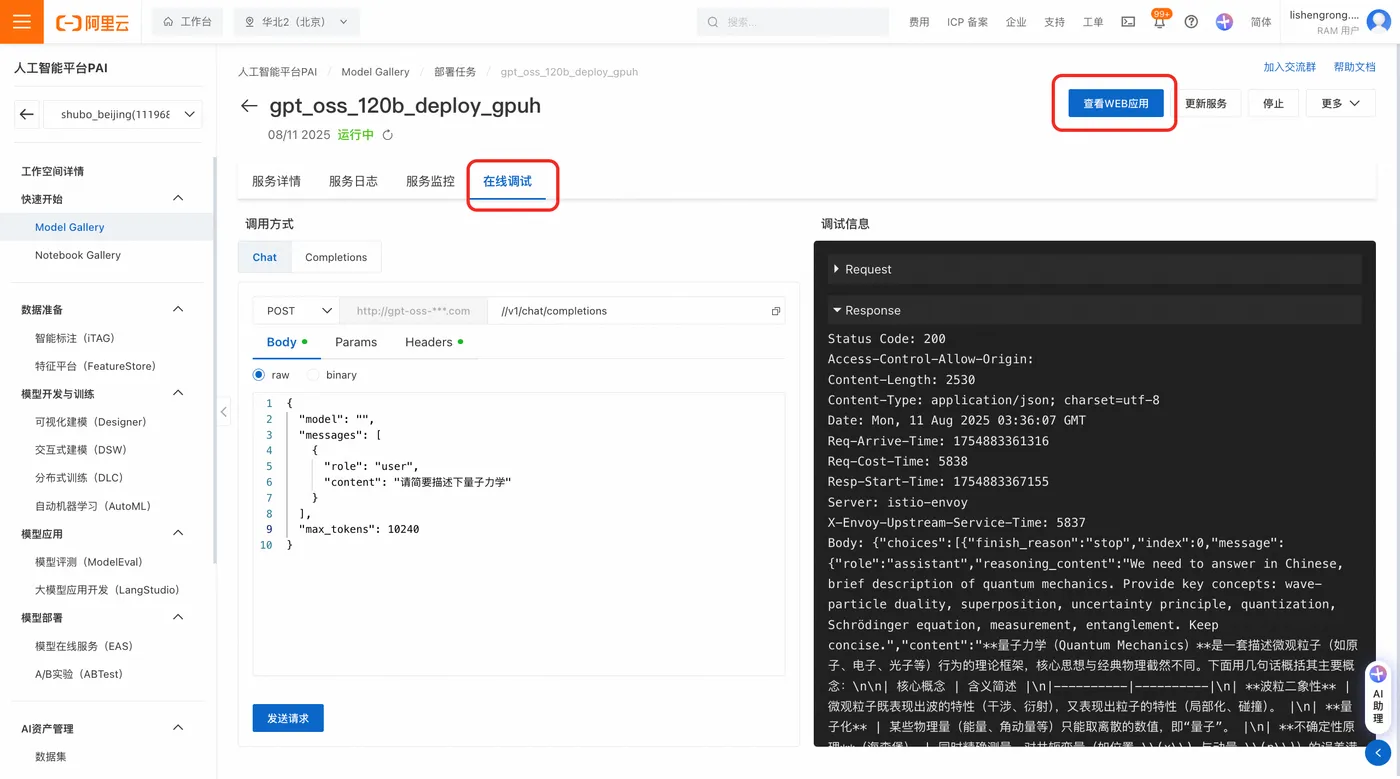Click the Model Gallery breadcrumb
This screenshot has height=779, width=1400.
[375, 72]
